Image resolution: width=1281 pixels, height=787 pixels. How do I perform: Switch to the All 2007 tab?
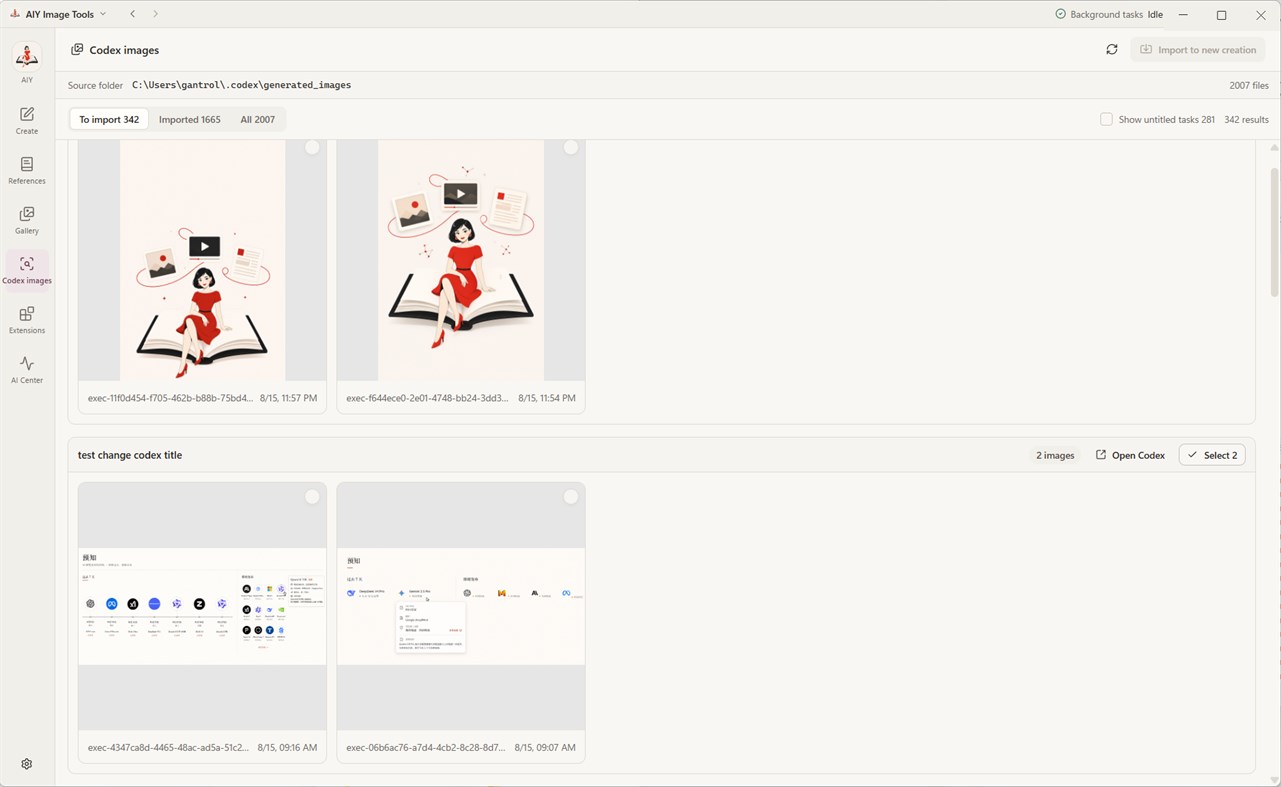click(x=257, y=119)
